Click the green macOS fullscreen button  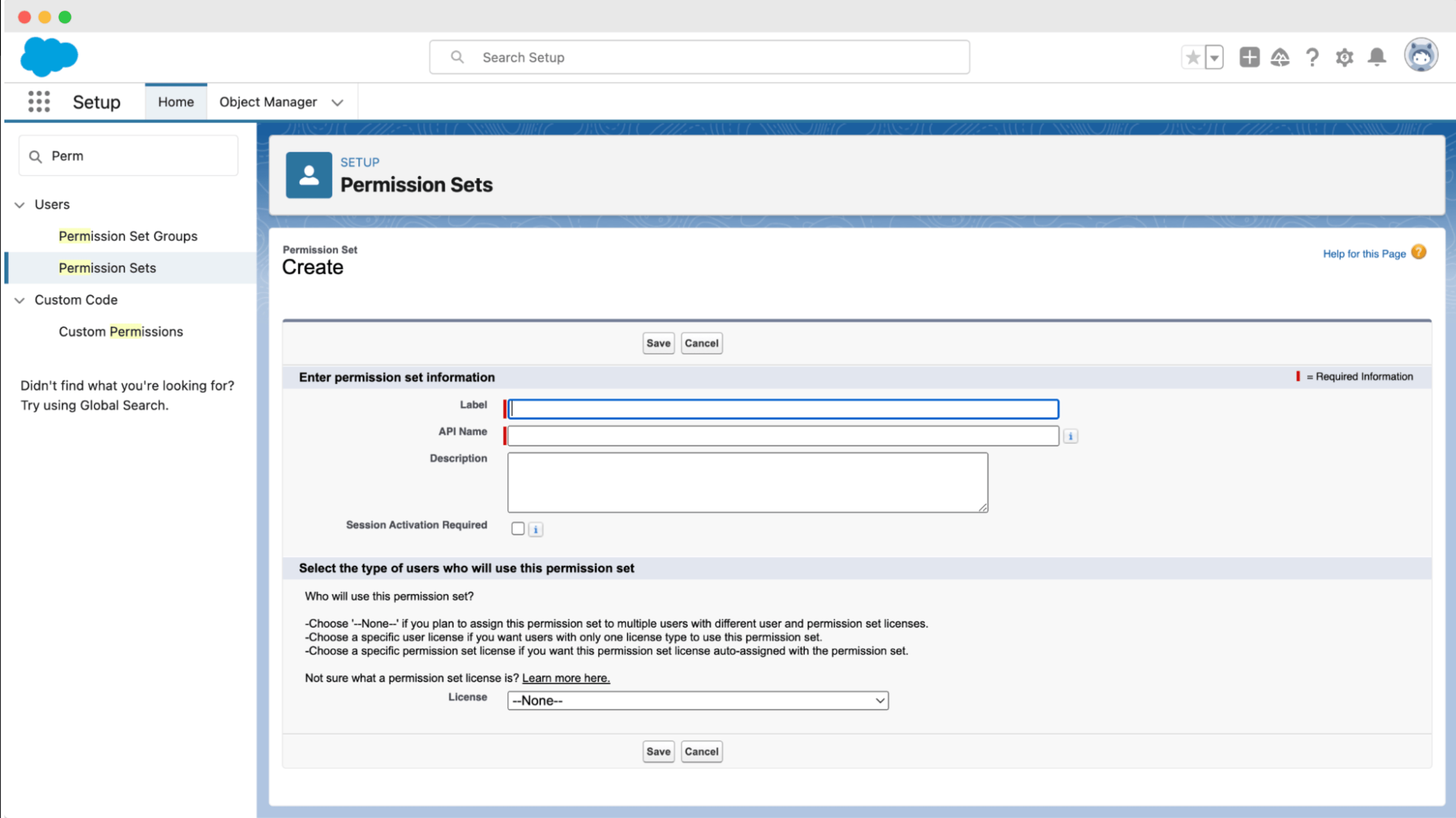(x=65, y=17)
